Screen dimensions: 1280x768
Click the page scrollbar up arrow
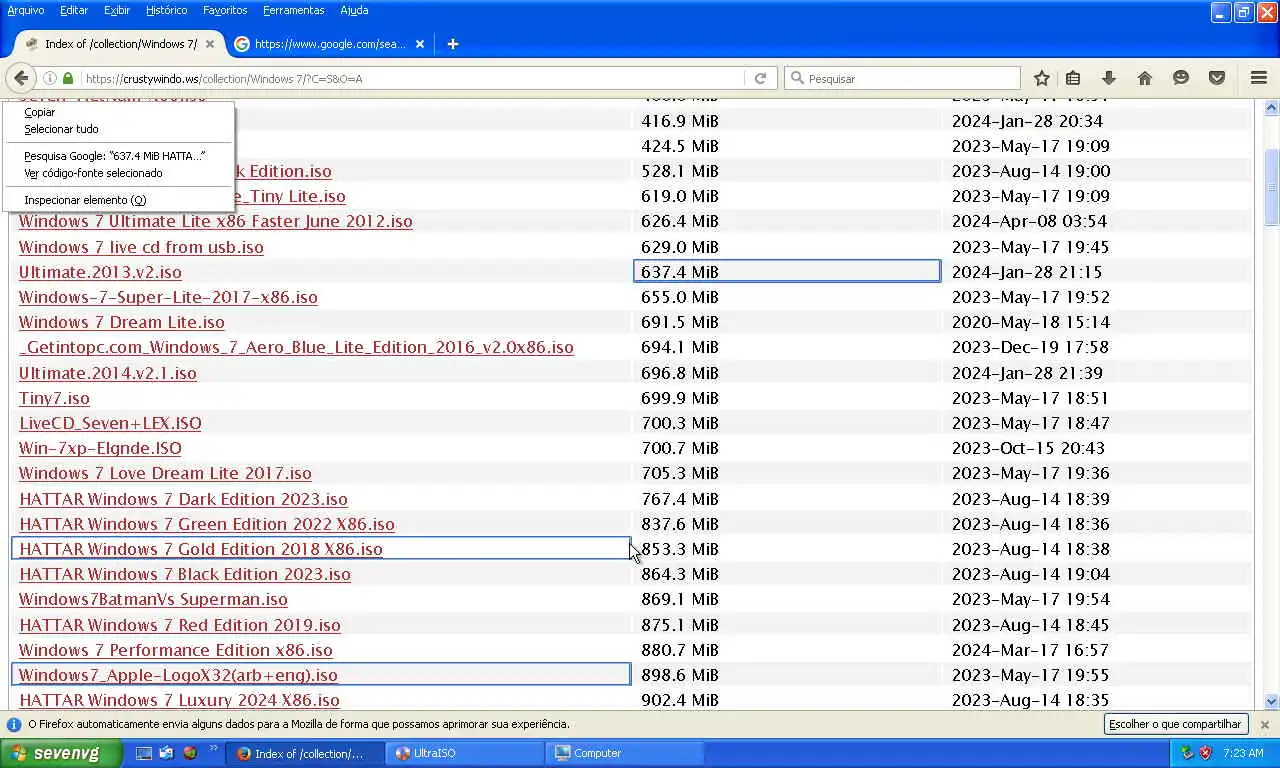click(x=1271, y=107)
